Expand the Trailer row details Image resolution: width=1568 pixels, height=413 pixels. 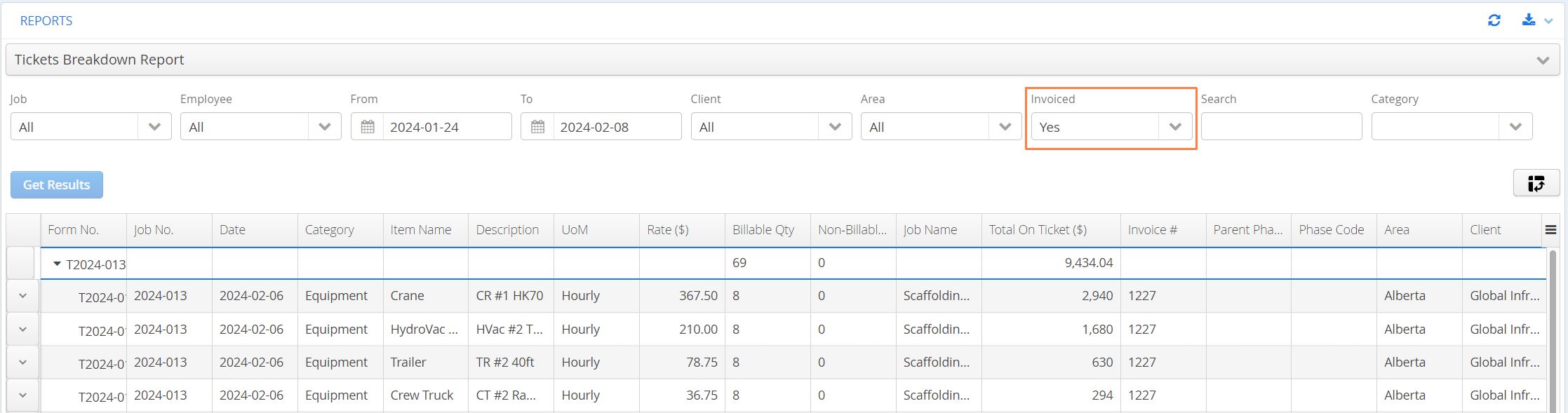coord(23,363)
